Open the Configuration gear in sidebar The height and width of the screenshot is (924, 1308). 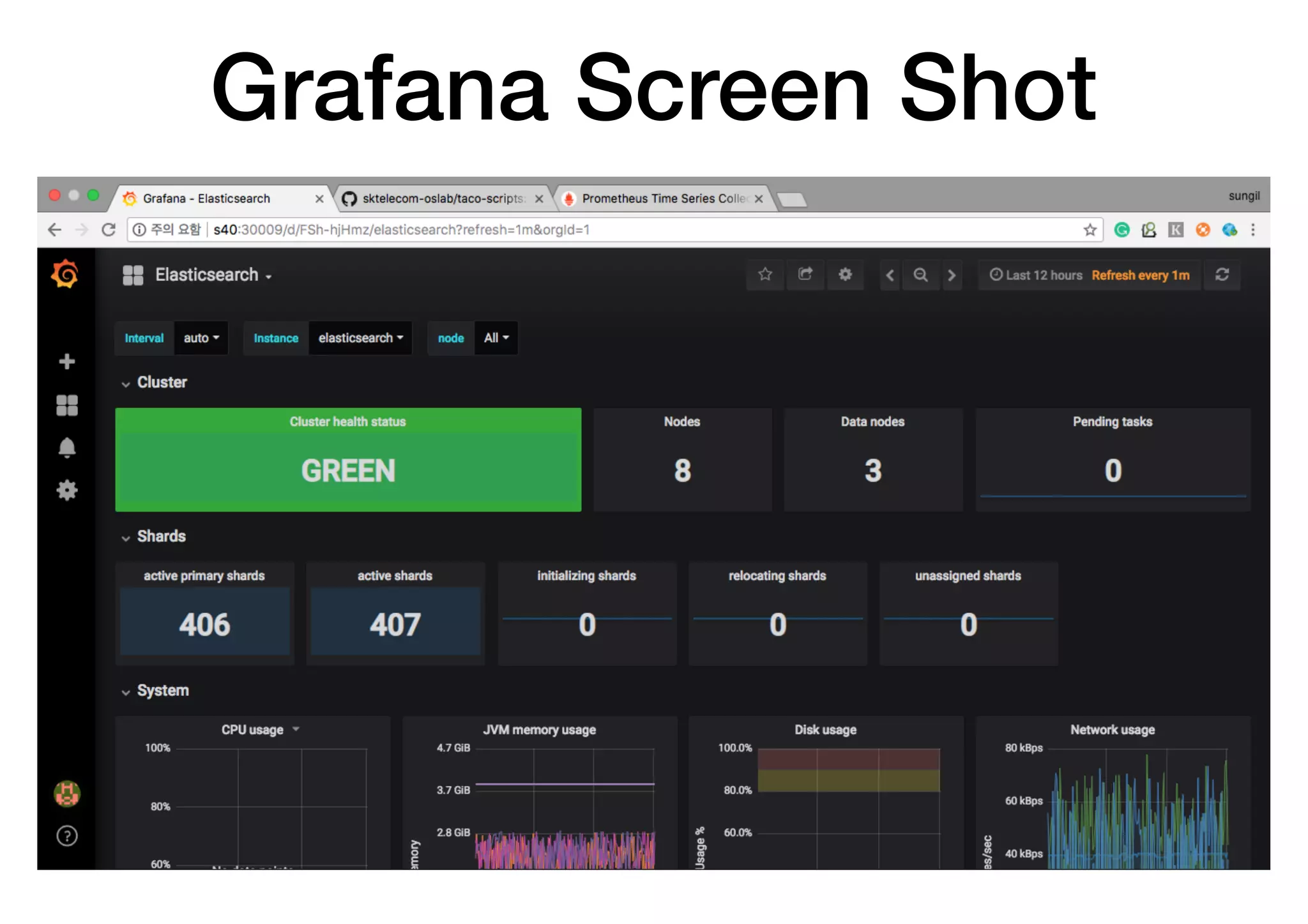tap(66, 490)
